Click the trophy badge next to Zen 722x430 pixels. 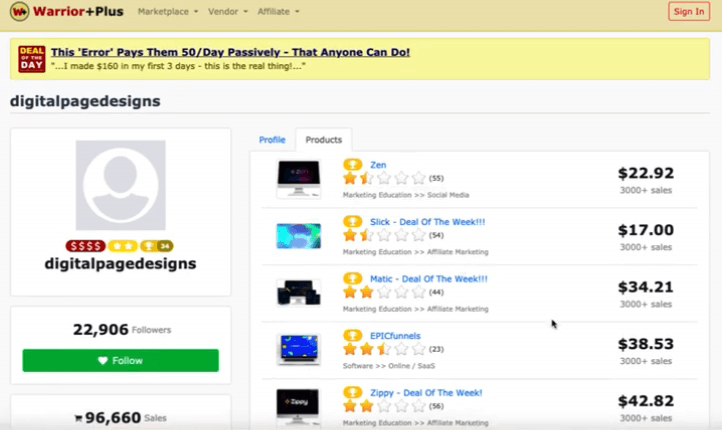tap(353, 164)
